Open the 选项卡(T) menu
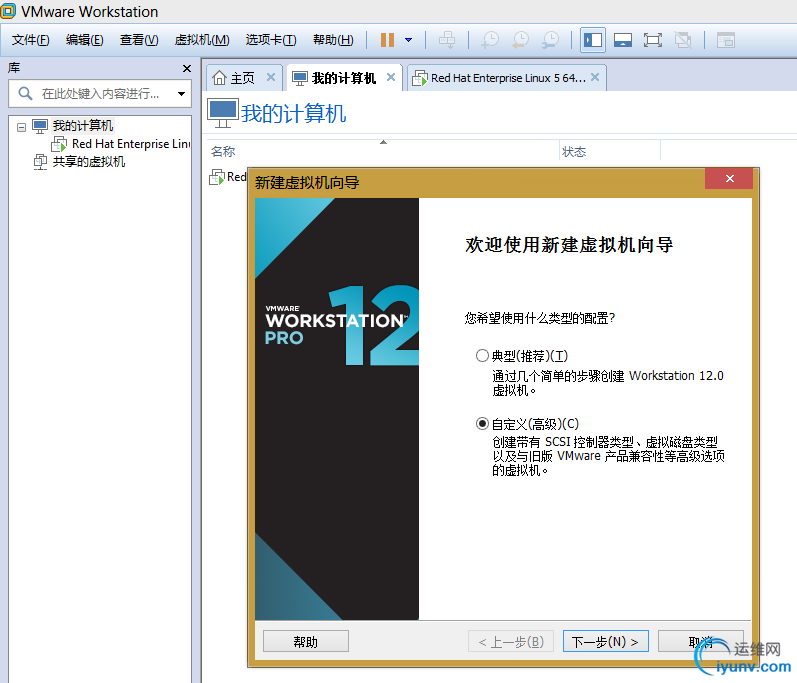 [271, 40]
